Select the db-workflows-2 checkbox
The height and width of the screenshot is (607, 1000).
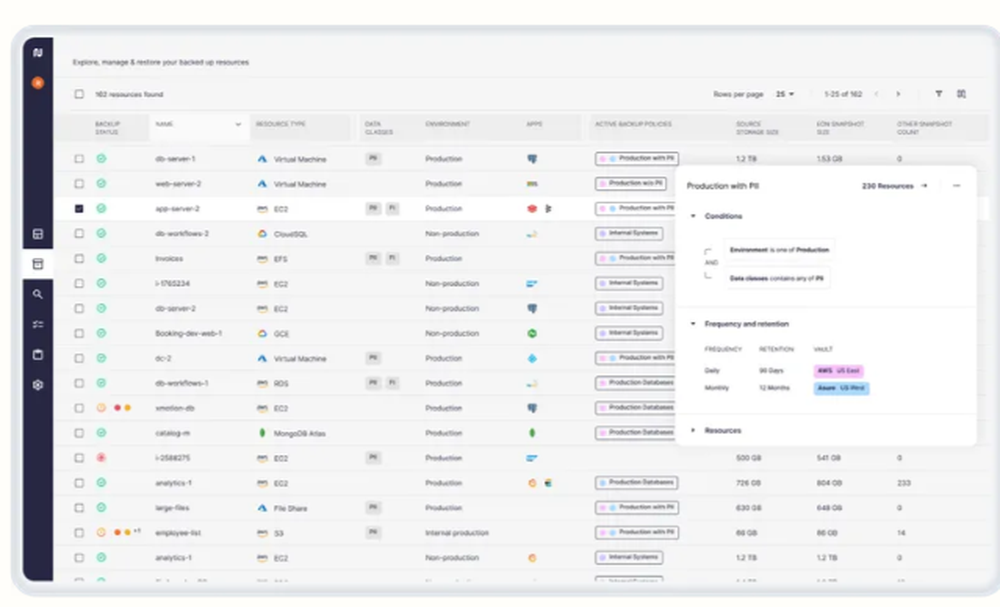[79, 233]
